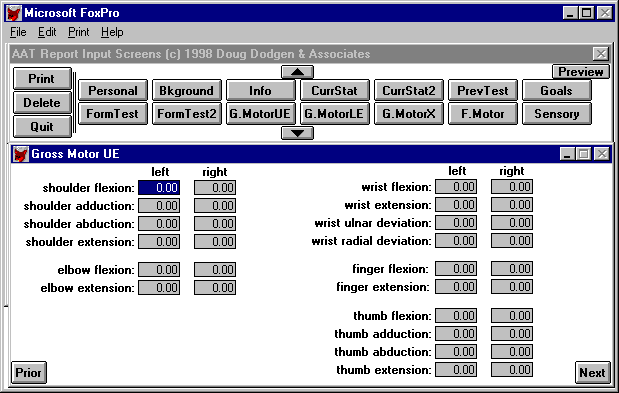Open the PrevTest screen

pyautogui.click(x=483, y=90)
